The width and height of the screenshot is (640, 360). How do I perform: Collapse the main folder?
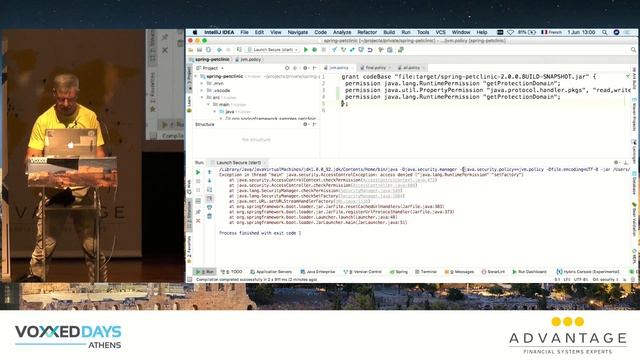[209, 104]
